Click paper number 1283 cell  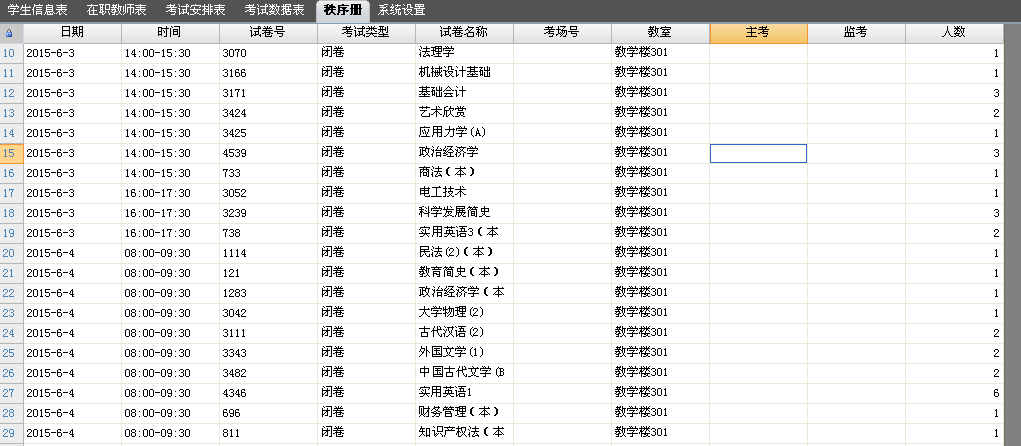tap(268, 293)
